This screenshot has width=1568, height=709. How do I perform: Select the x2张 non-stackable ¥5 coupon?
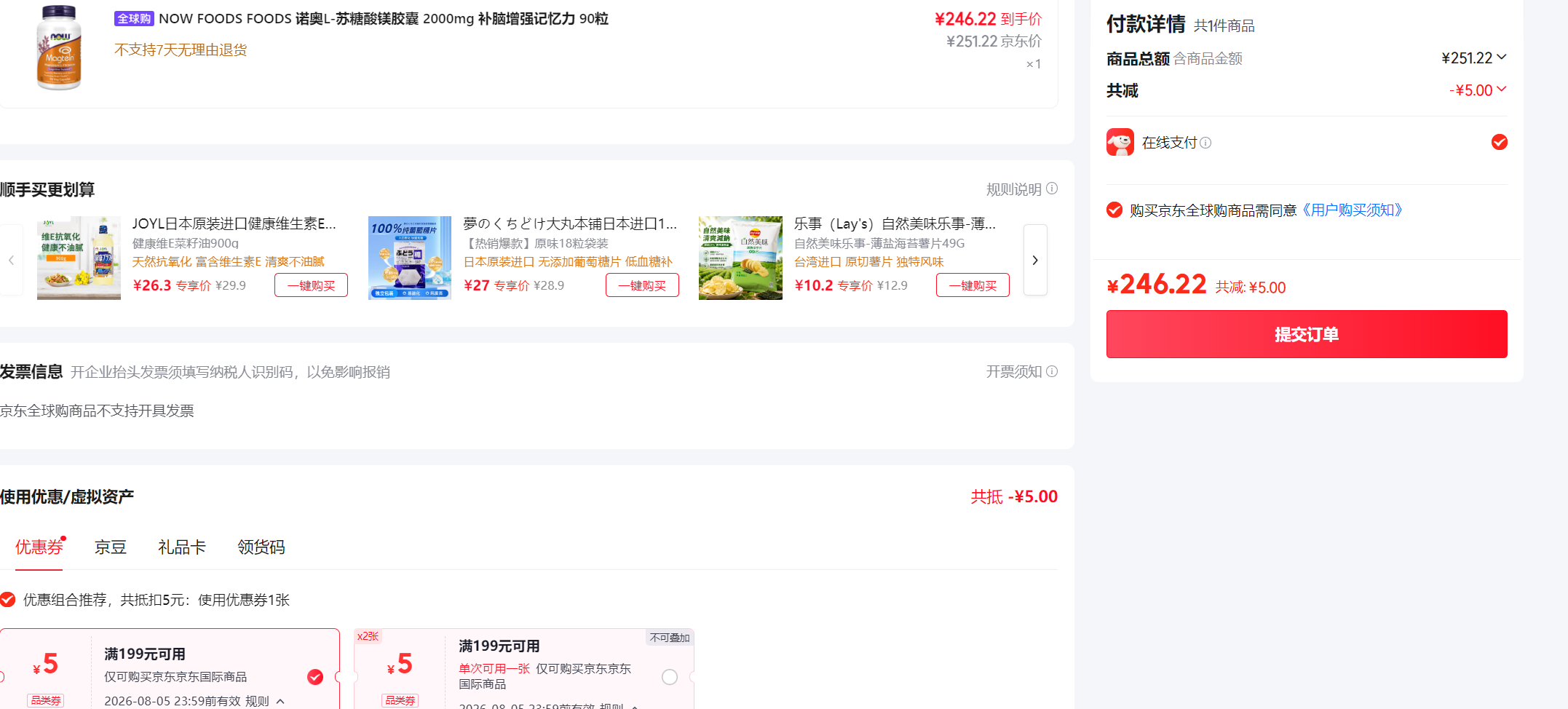point(670,677)
